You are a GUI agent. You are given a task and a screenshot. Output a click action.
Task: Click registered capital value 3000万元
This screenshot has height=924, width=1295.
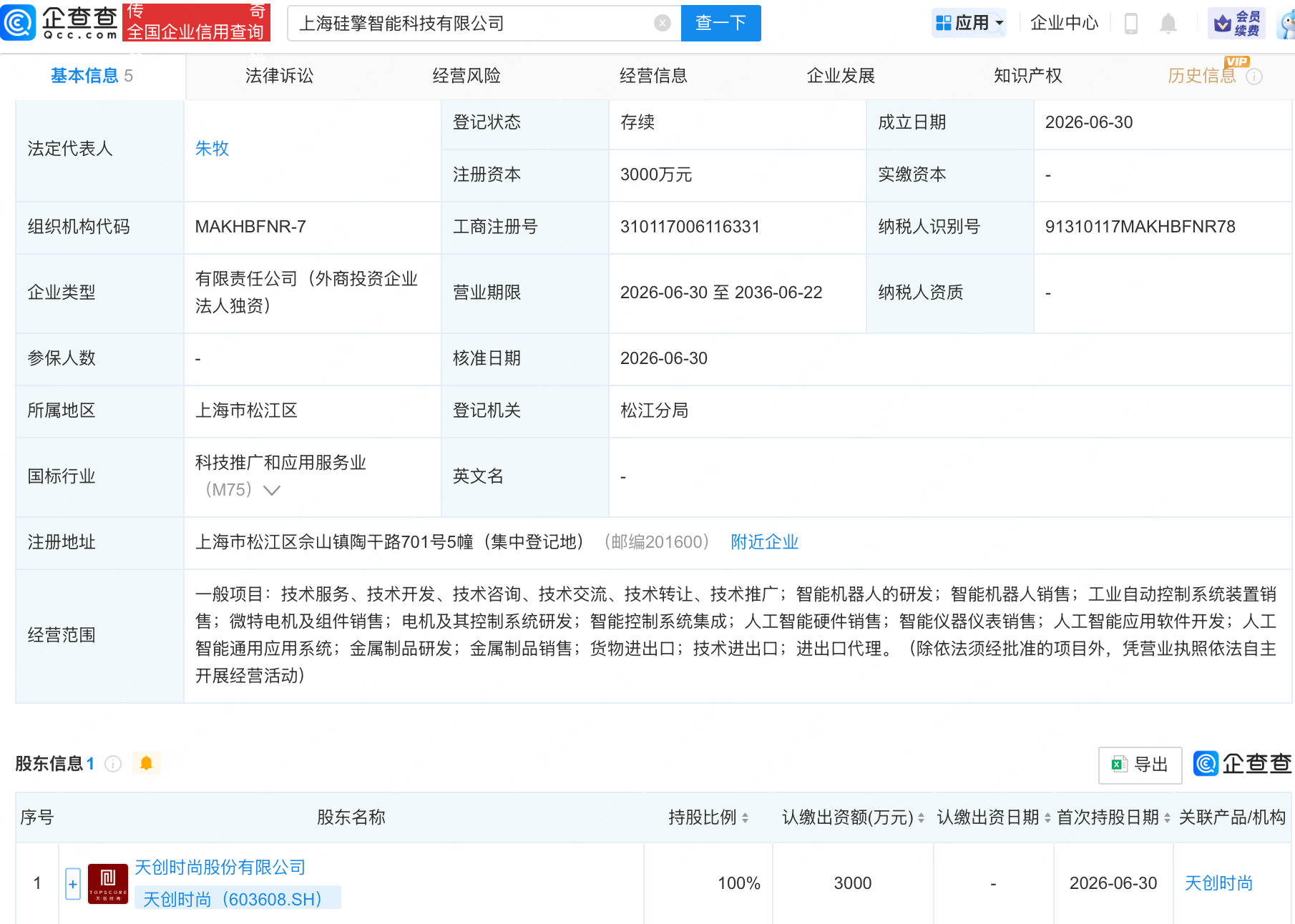coord(656,175)
